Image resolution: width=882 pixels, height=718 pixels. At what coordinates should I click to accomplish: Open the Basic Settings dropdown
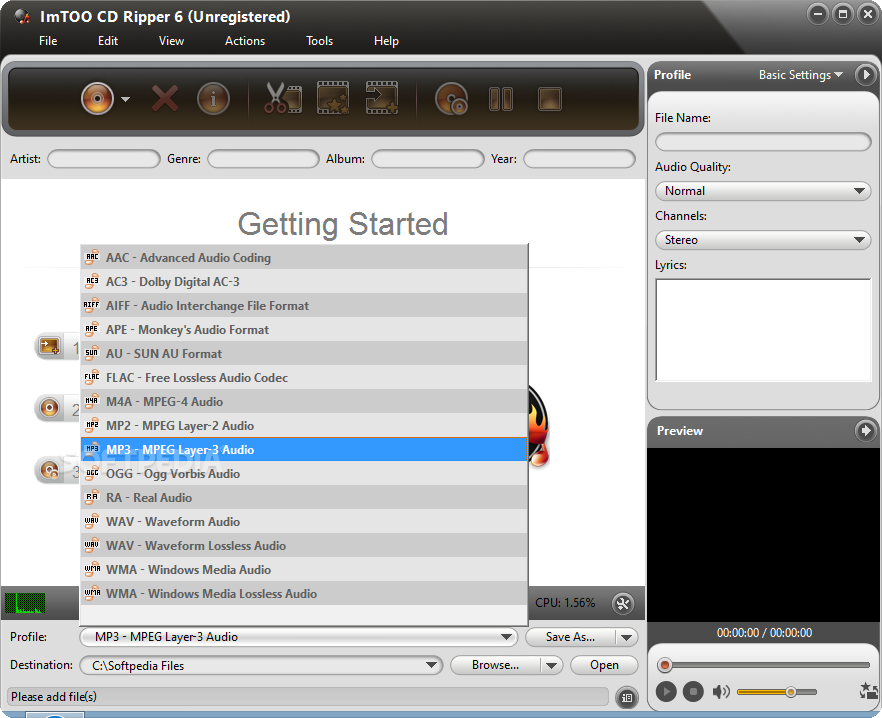[x=800, y=75]
